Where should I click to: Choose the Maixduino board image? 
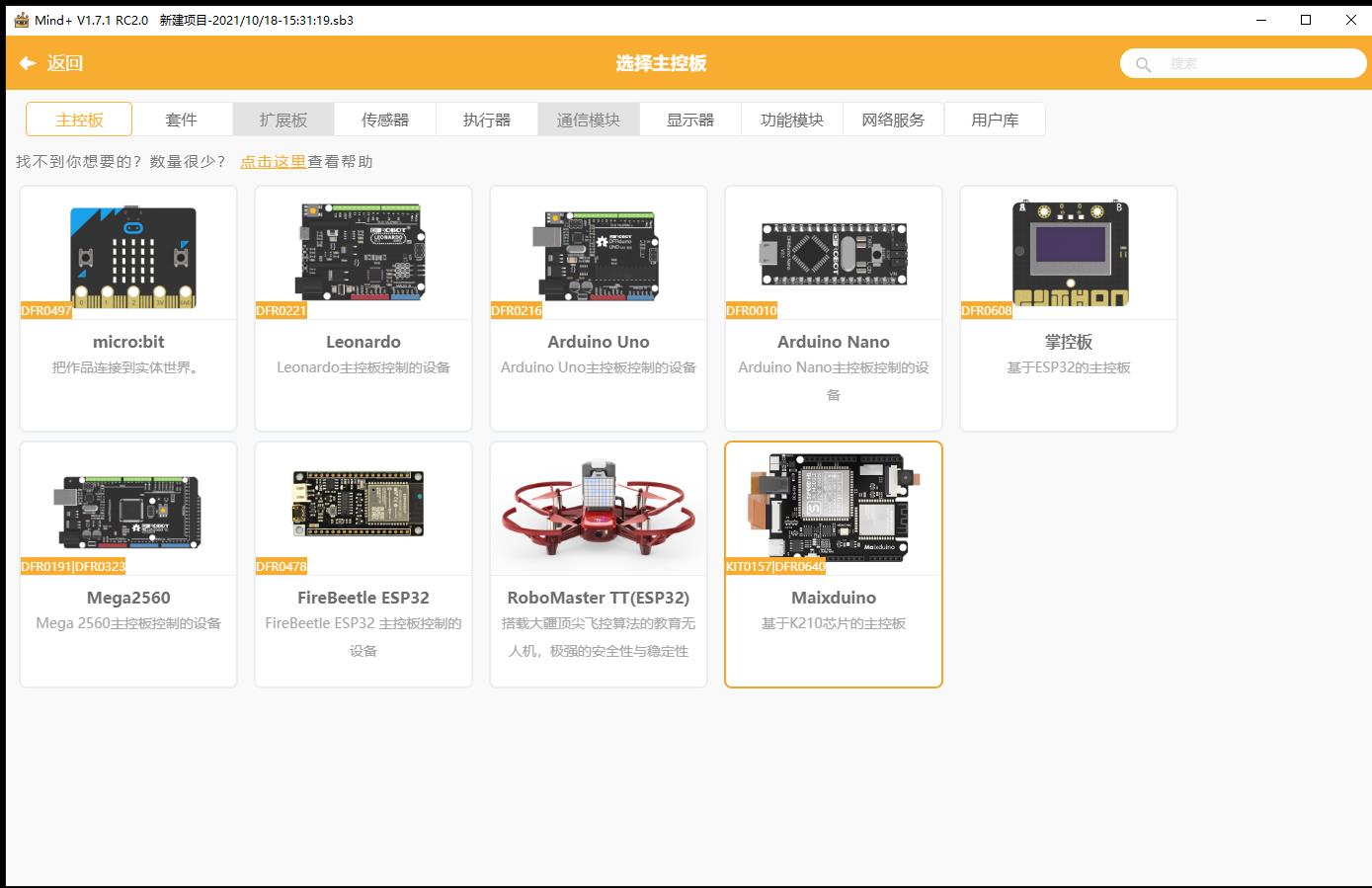click(x=836, y=507)
